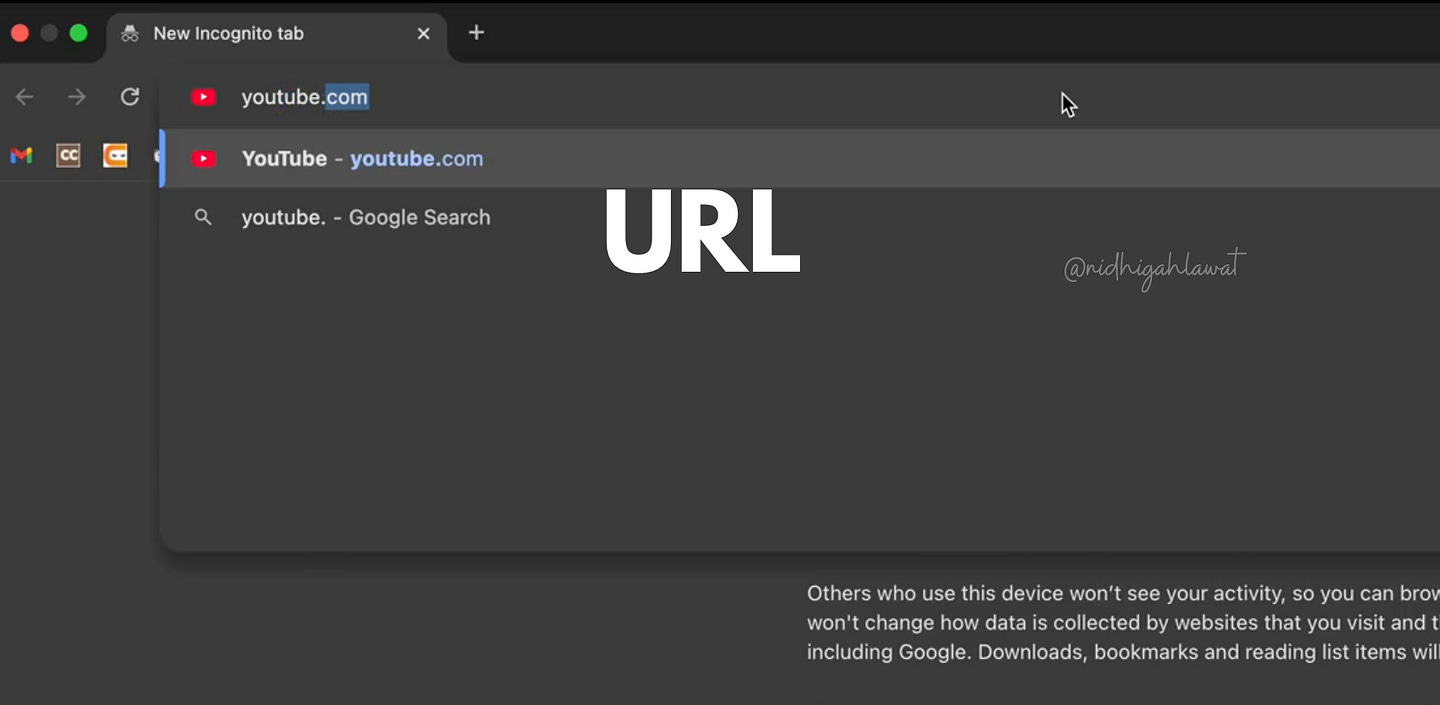Click the magnifier icon beside the Google Search suggestion
This screenshot has width=1440, height=705.
[x=203, y=217]
